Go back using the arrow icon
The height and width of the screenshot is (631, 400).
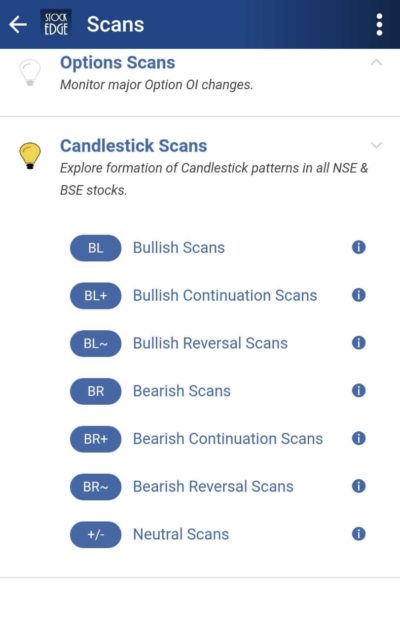pyautogui.click(x=18, y=25)
